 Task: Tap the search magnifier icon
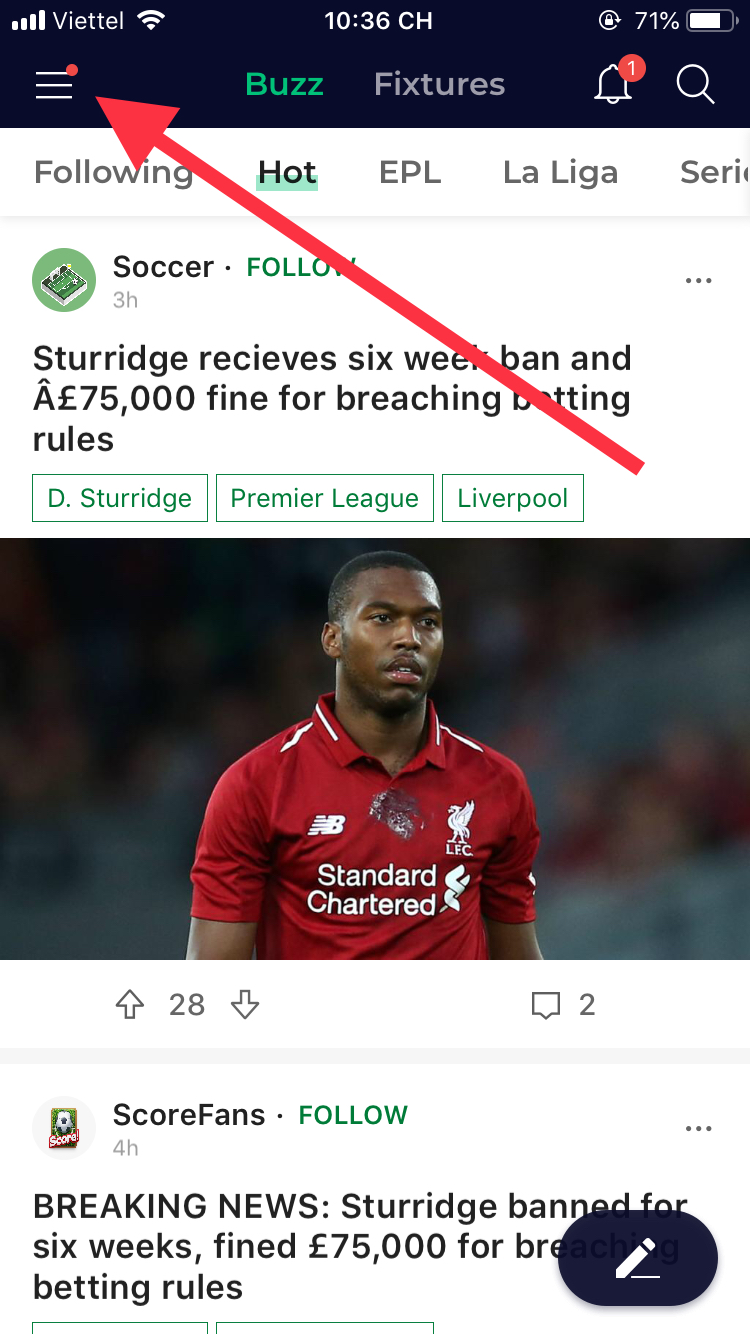pyautogui.click(x=695, y=84)
